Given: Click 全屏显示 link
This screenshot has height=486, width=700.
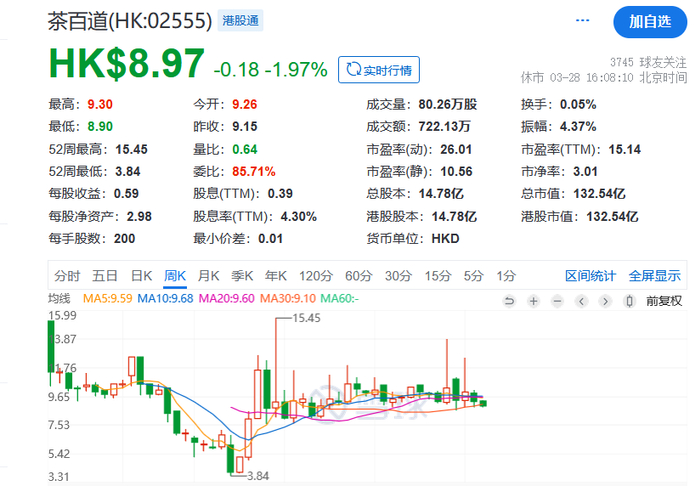Looking at the screenshot, I should (x=654, y=276).
